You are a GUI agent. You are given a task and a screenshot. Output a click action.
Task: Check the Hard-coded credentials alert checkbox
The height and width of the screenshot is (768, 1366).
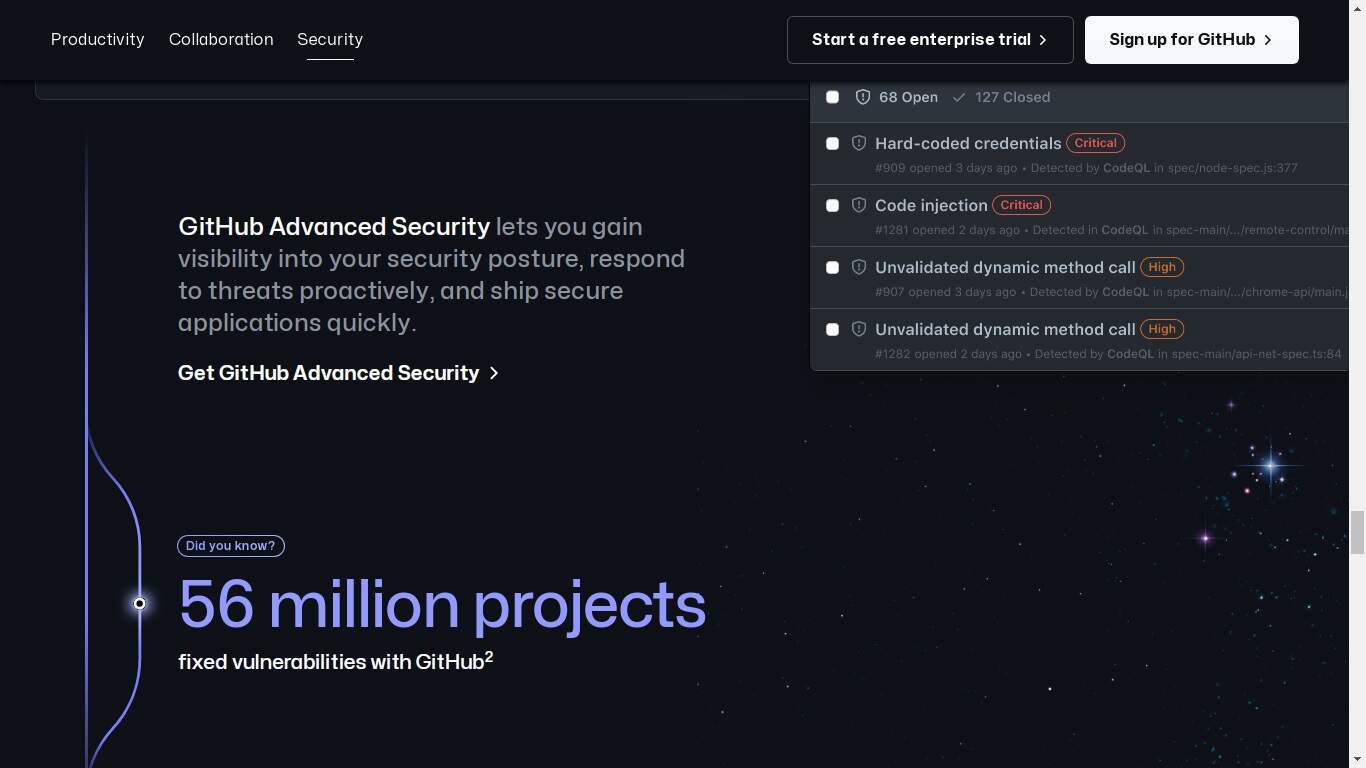tap(832, 143)
